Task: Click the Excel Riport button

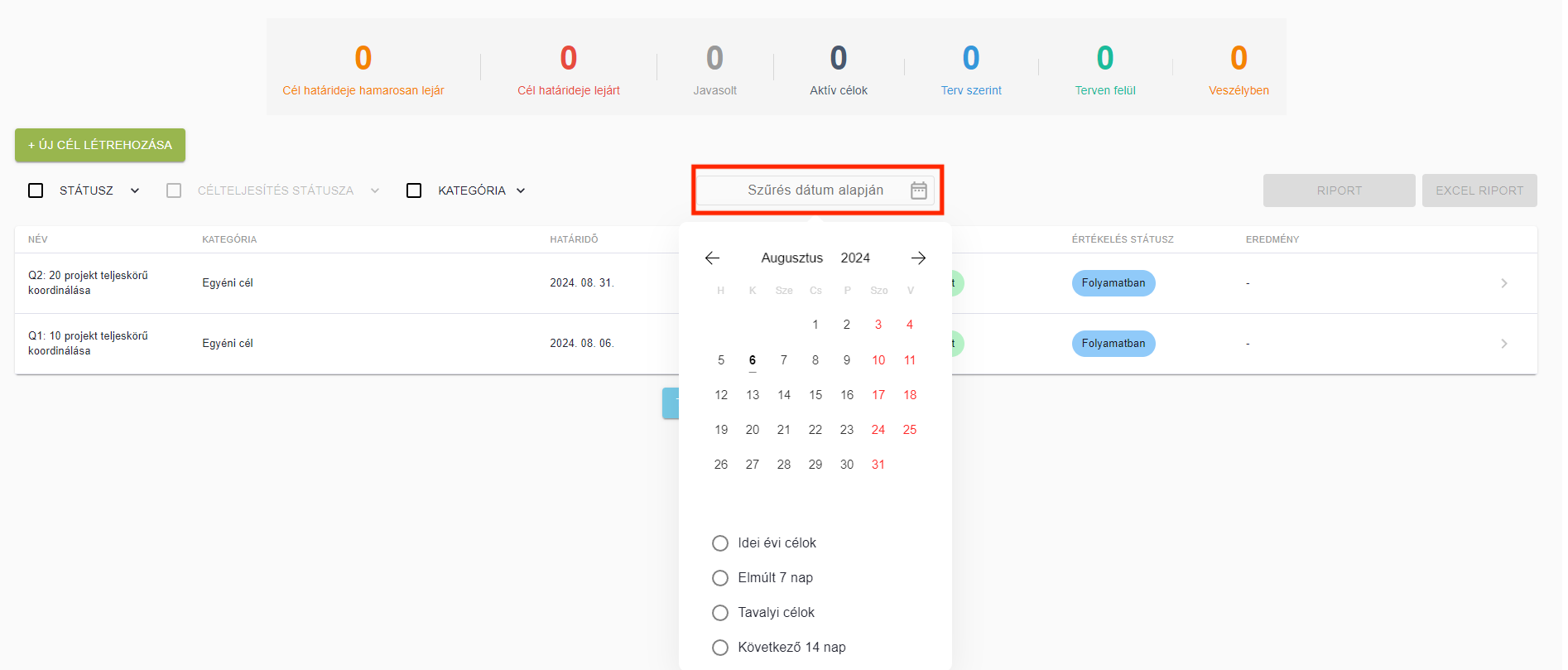Action: [x=1479, y=190]
